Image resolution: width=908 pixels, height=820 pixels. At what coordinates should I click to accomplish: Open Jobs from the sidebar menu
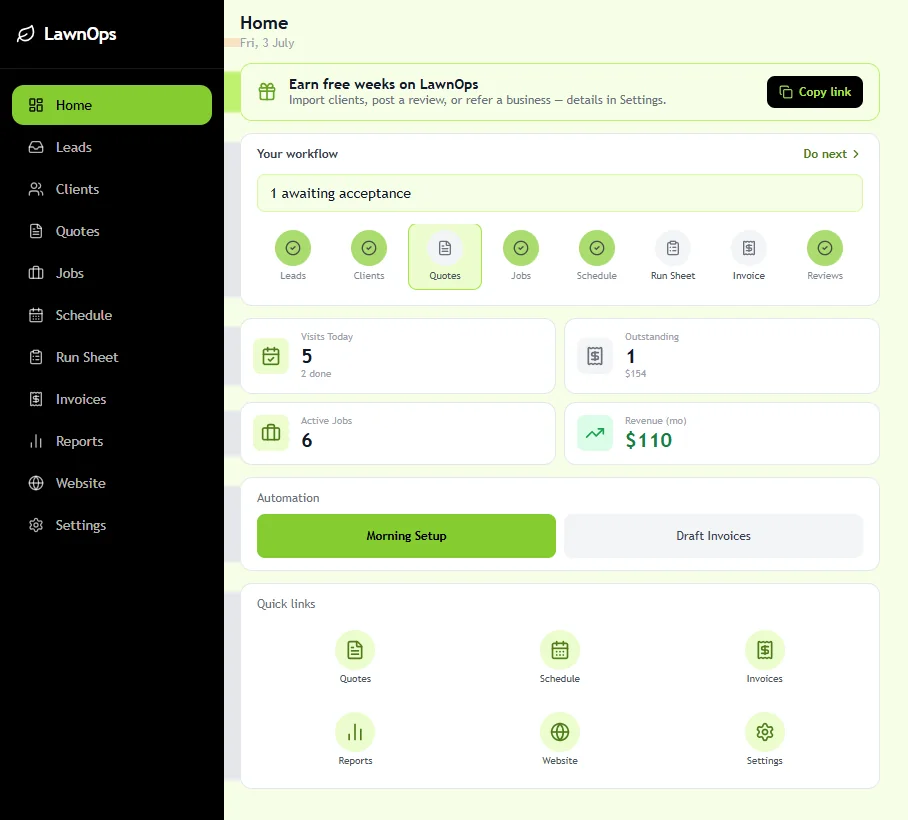click(x=112, y=273)
